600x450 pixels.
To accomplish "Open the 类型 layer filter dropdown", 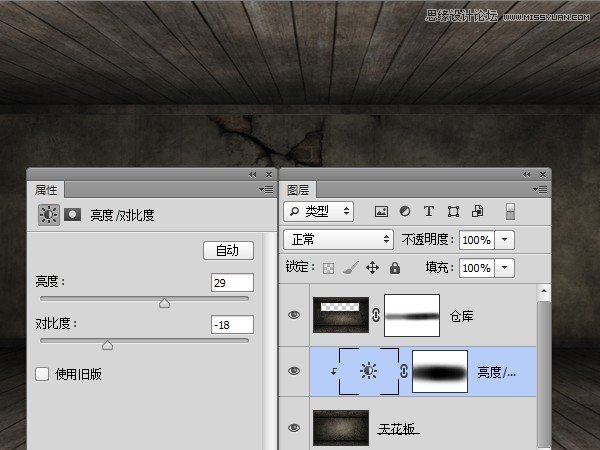I will coord(318,212).
